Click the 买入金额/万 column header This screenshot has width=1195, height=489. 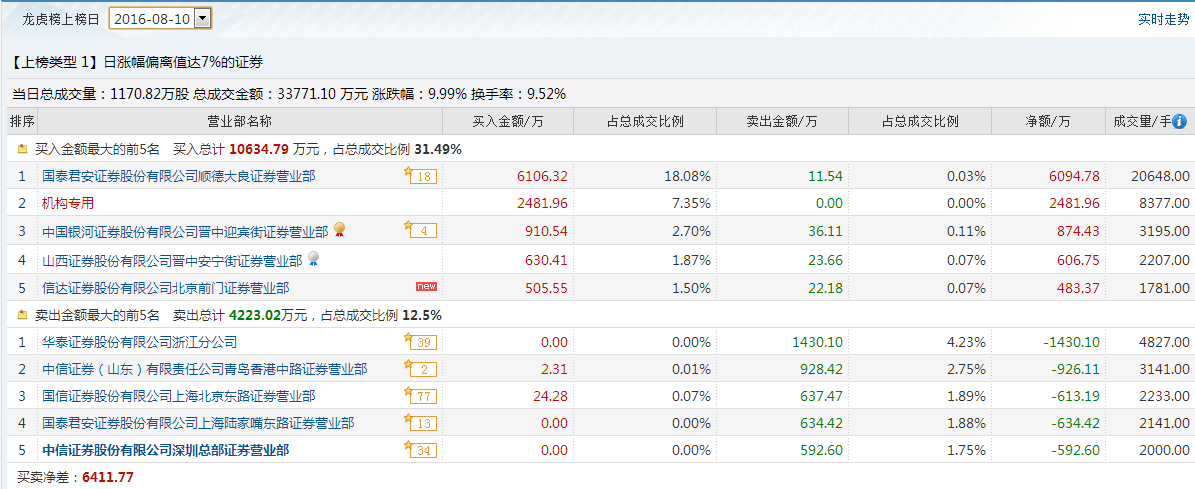tap(508, 121)
